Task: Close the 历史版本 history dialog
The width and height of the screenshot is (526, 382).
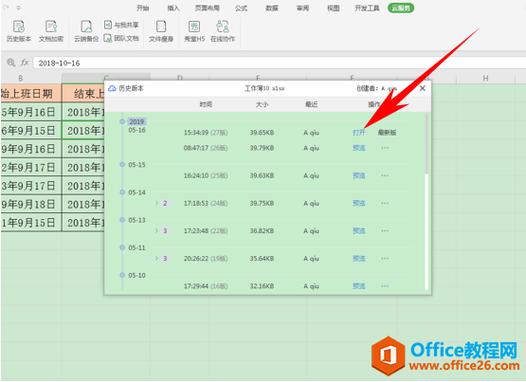Action: pyautogui.click(x=422, y=88)
